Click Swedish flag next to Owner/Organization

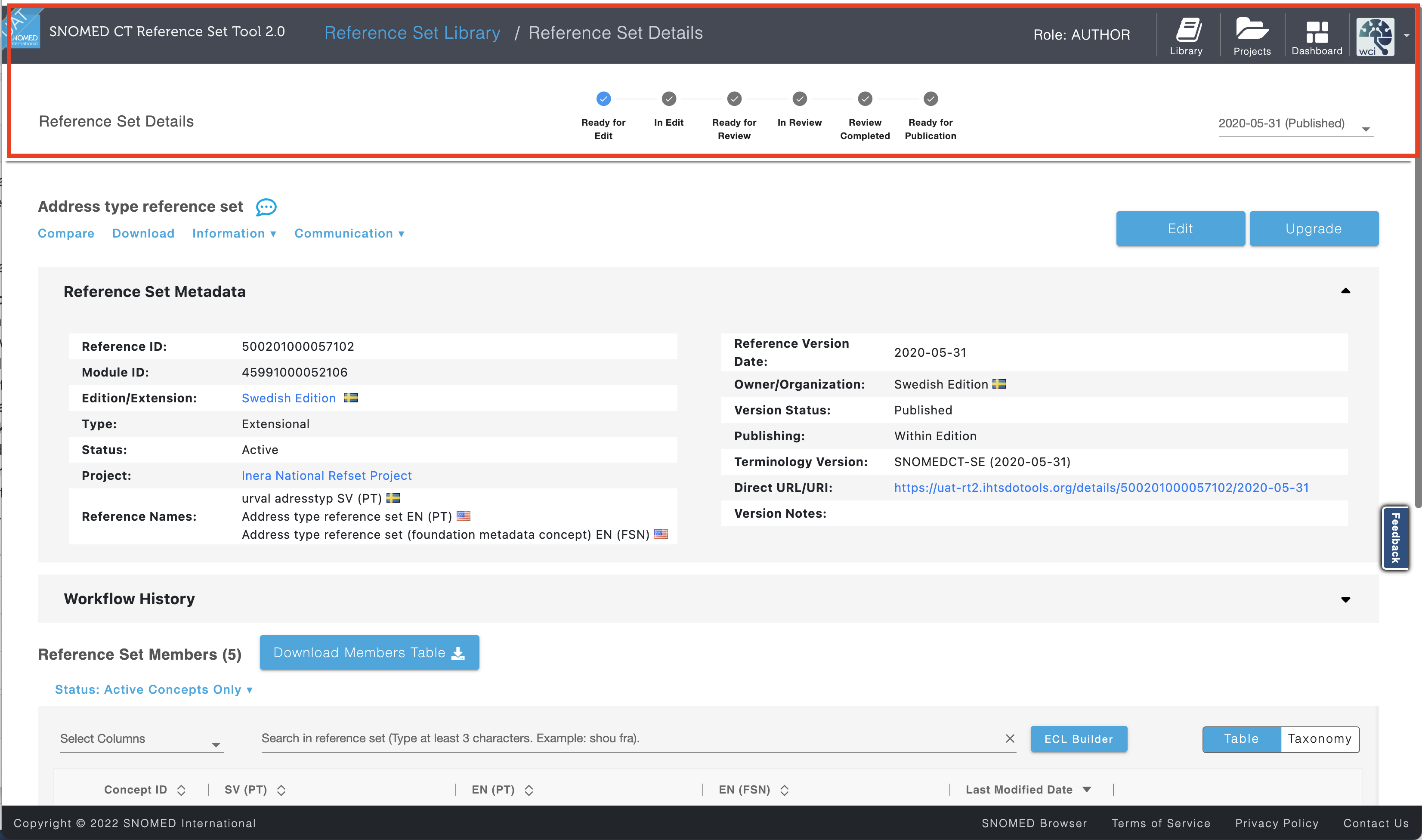999,384
